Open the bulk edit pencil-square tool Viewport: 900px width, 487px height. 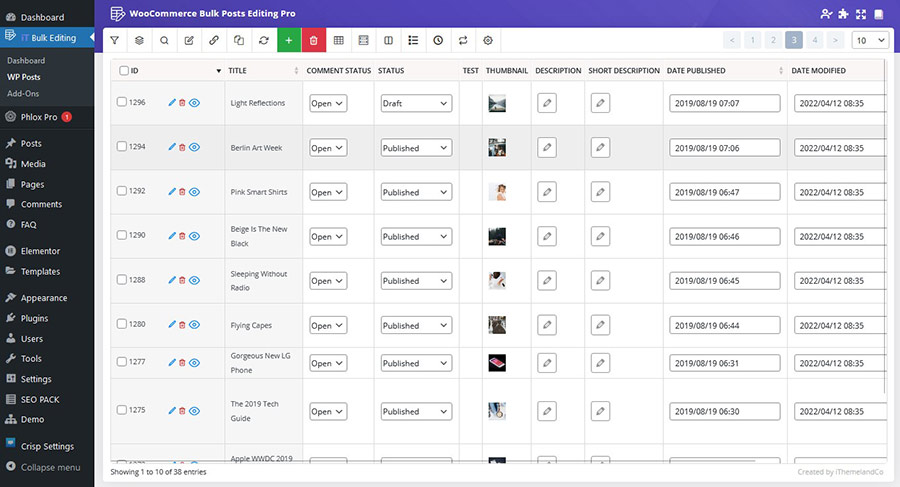click(x=189, y=40)
